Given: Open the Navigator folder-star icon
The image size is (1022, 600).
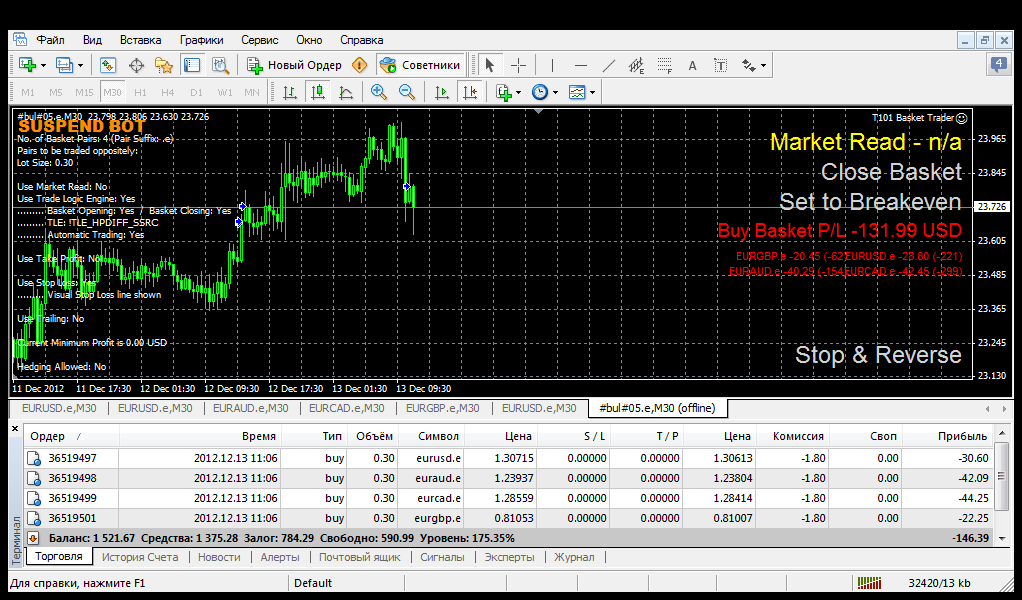Looking at the screenshot, I should (x=164, y=65).
